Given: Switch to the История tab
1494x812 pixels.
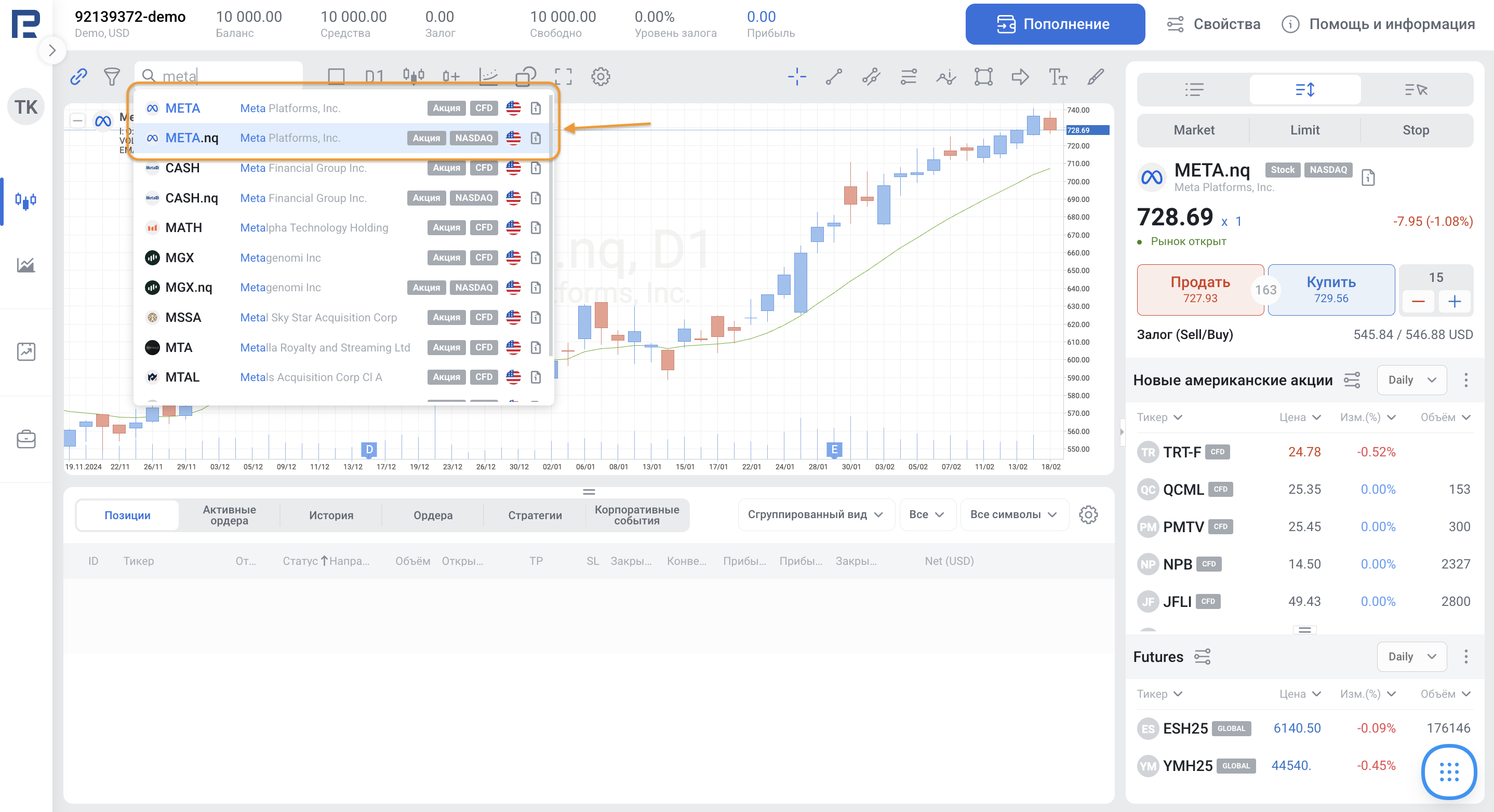Looking at the screenshot, I should [330, 515].
